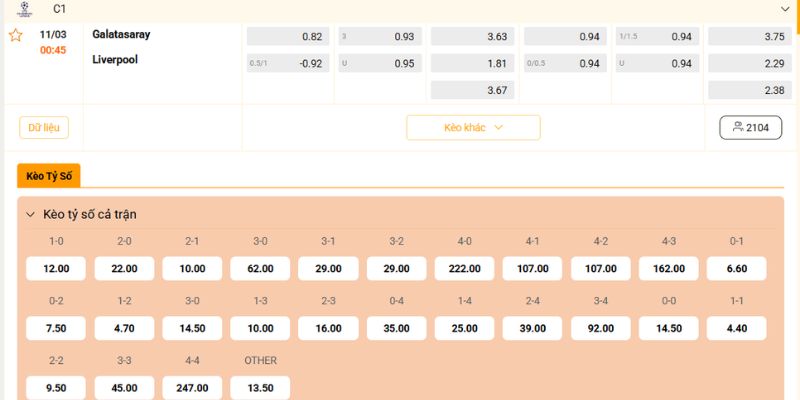The height and width of the screenshot is (400, 800).
Task: Bet on 4-1 score at 107.00
Action: pyautogui.click(x=533, y=268)
